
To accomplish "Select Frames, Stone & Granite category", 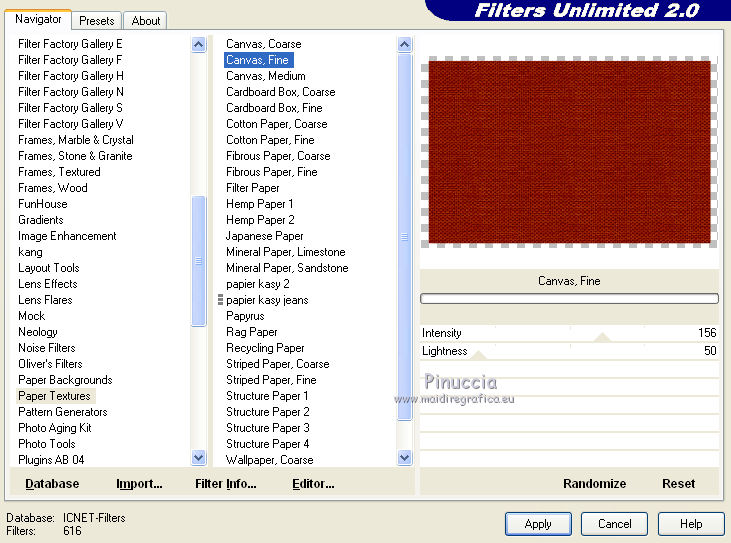I will pyautogui.click(x=75, y=156).
